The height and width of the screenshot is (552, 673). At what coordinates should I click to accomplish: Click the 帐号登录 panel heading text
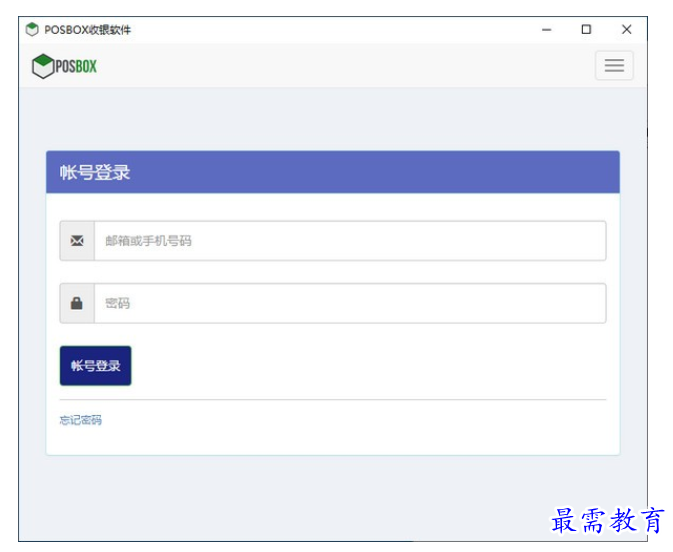point(95,173)
